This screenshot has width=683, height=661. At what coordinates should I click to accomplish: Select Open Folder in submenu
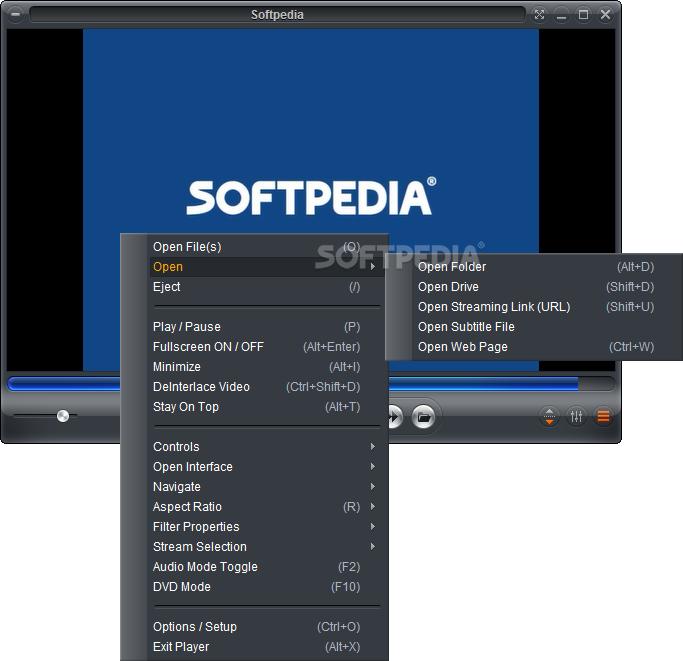tap(547, 267)
